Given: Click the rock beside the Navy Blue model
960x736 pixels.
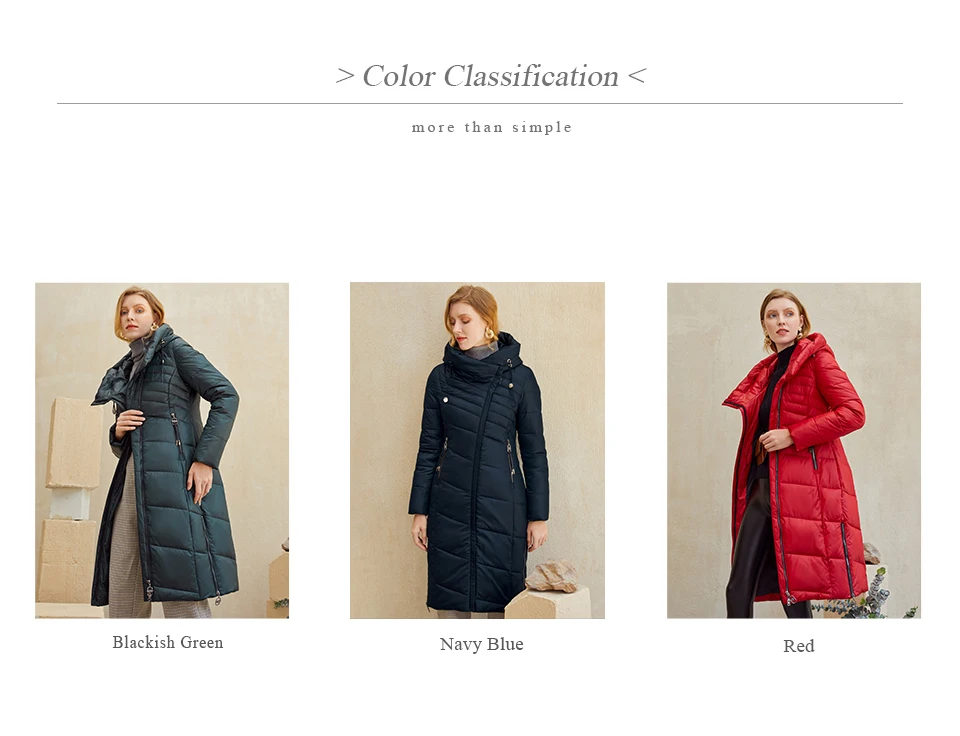Looking at the screenshot, I should click(552, 577).
